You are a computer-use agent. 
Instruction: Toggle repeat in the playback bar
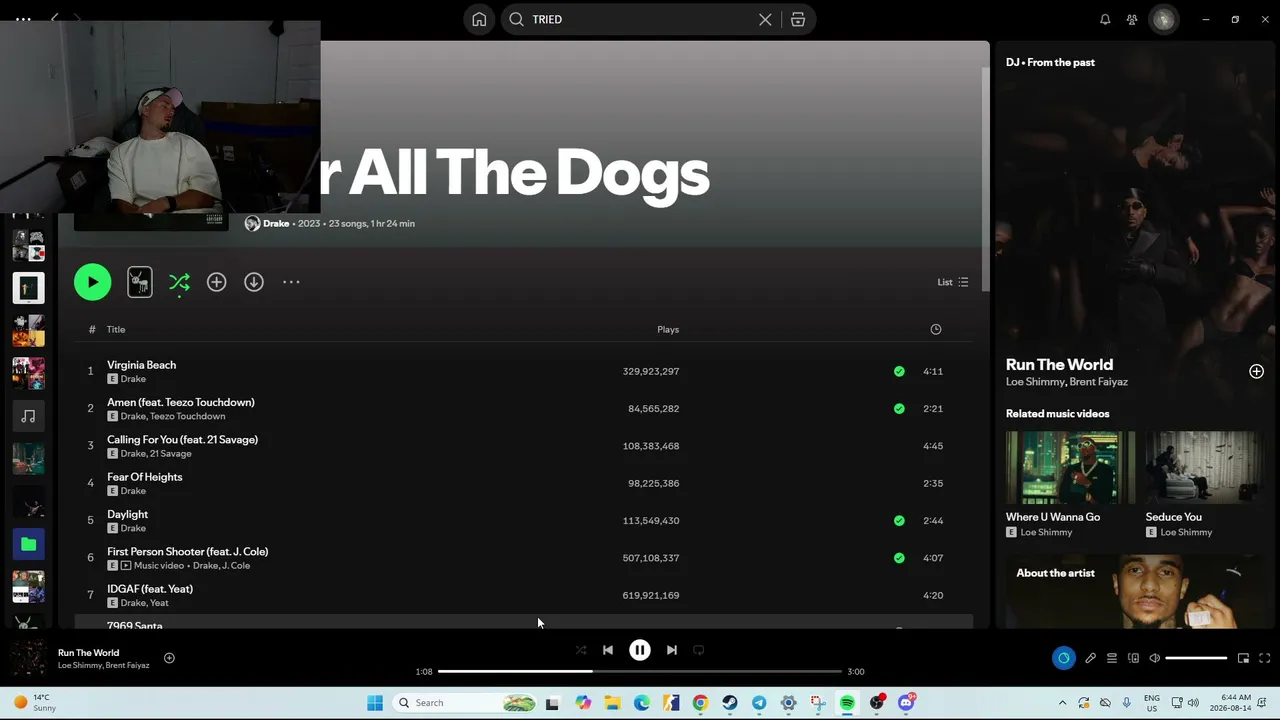click(699, 650)
